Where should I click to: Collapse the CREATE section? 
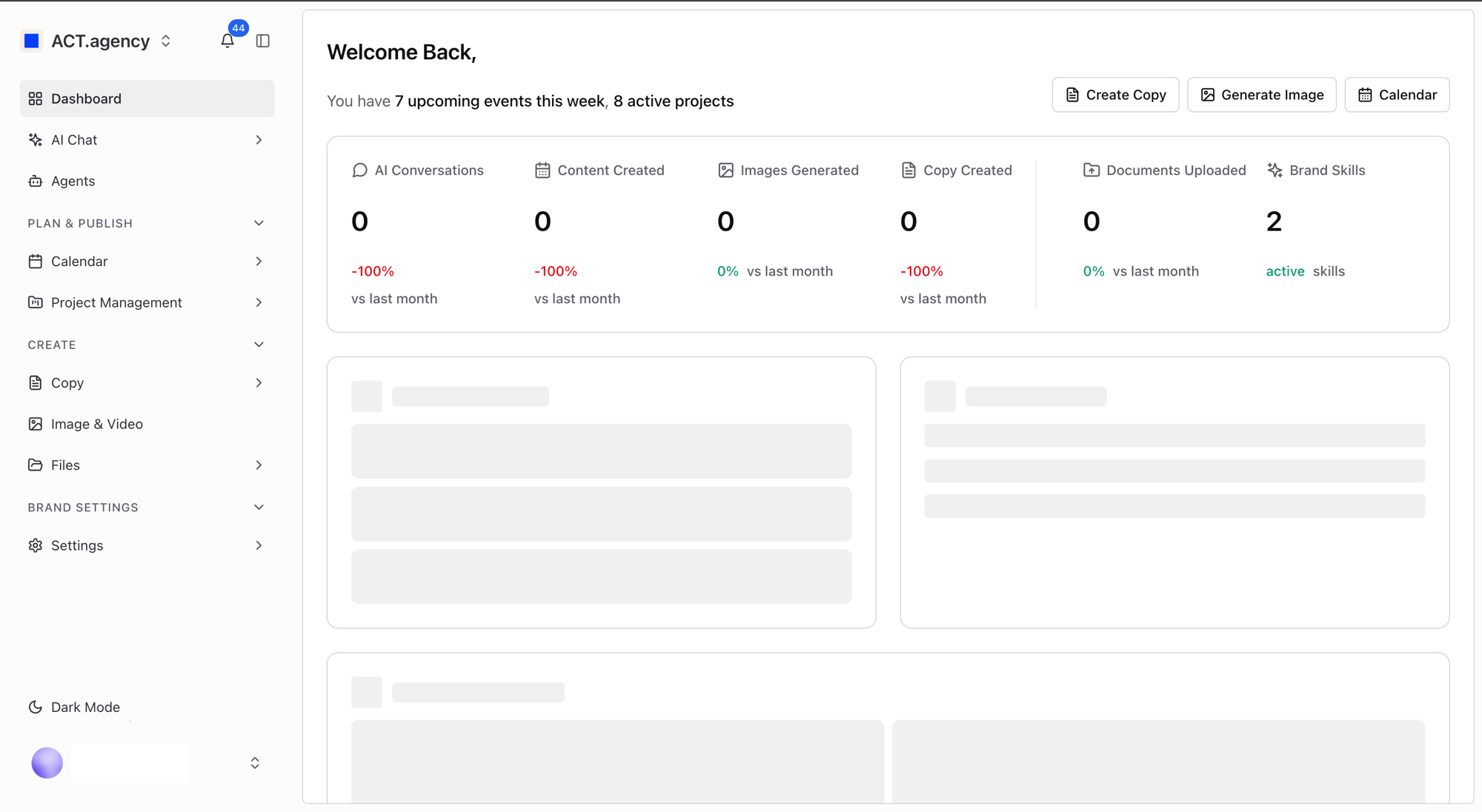point(258,344)
